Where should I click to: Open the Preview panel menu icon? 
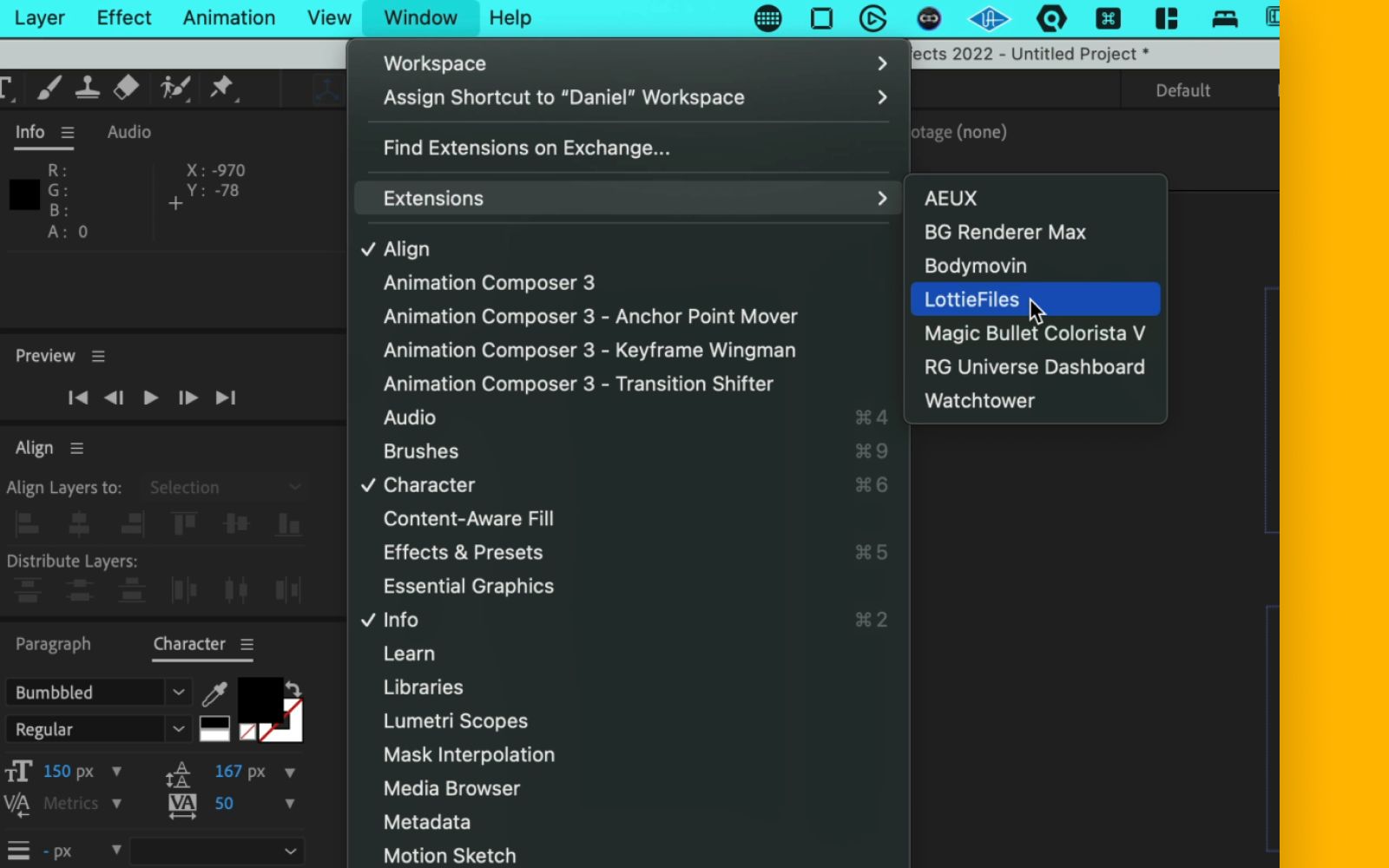coord(98,356)
